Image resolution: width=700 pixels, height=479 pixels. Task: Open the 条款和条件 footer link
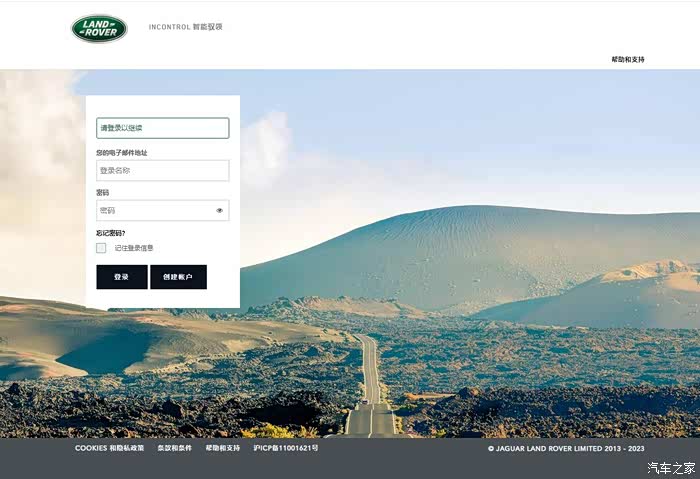click(x=175, y=448)
